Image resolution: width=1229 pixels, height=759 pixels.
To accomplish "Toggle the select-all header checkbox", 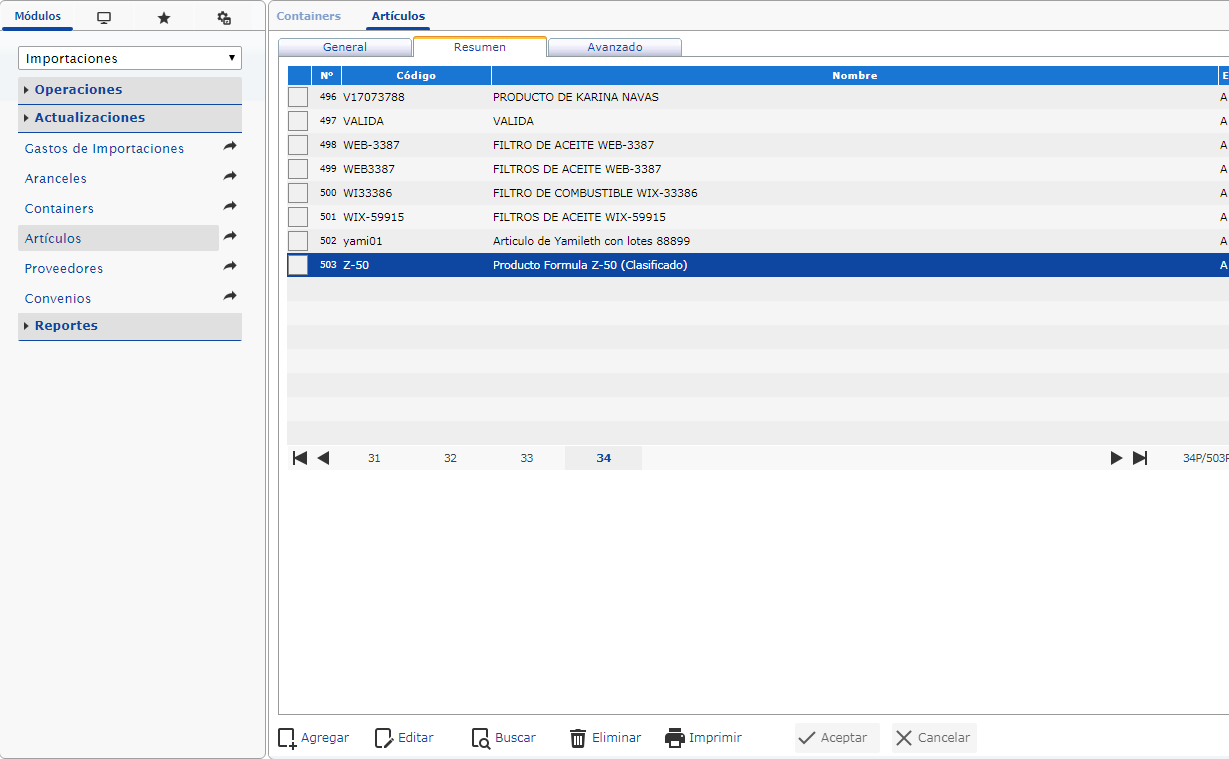I will tap(299, 75).
